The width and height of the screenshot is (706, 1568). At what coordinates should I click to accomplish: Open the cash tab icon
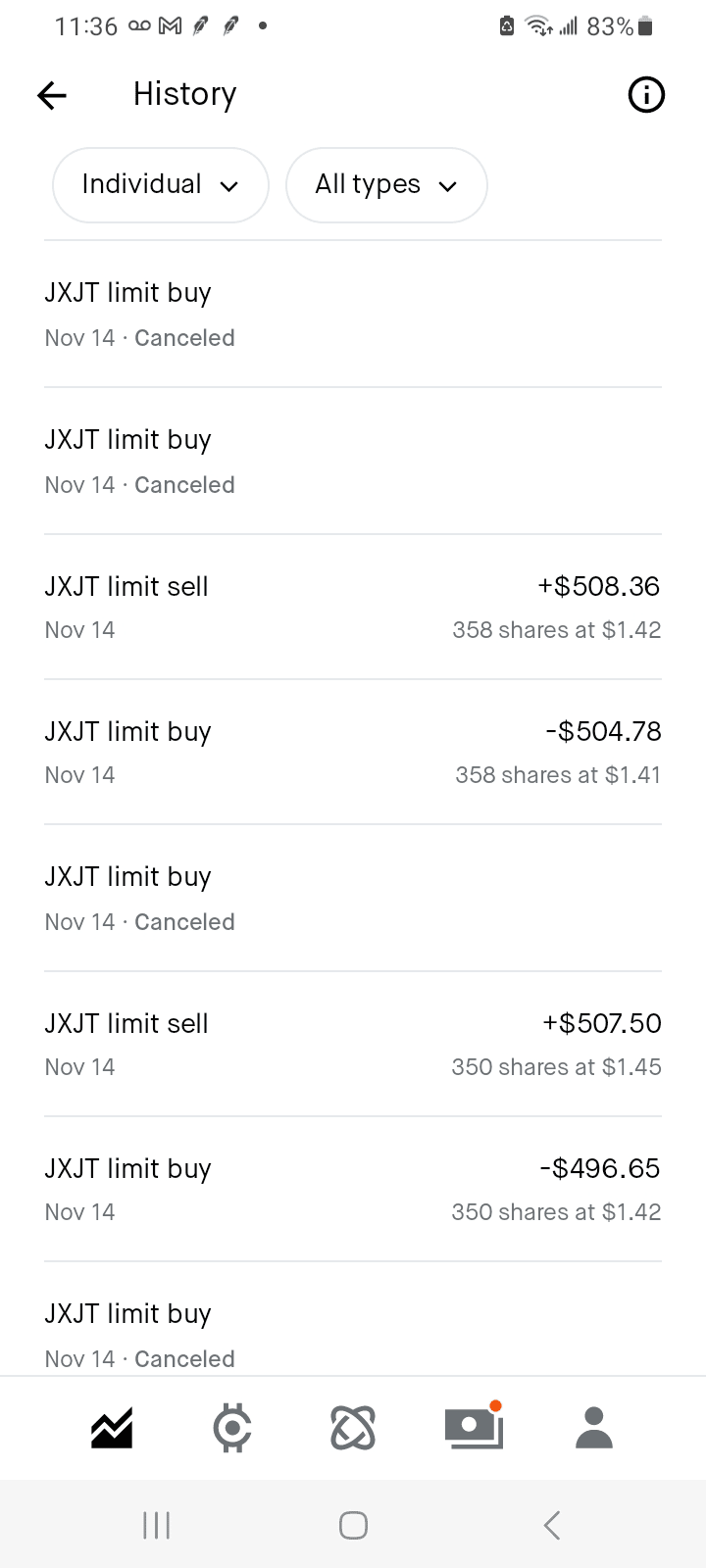point(474,1428)
